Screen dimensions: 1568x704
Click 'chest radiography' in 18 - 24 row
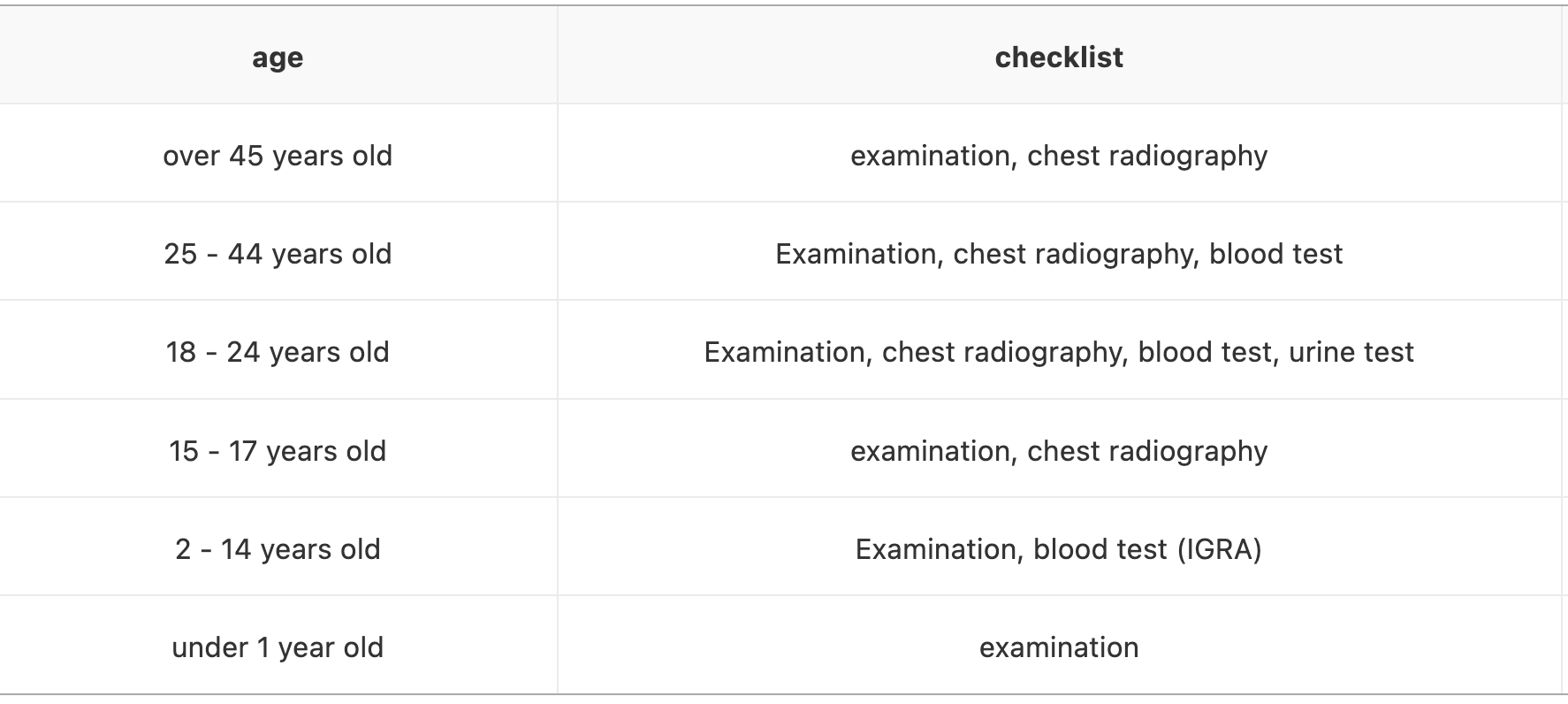pos(1002,353)
